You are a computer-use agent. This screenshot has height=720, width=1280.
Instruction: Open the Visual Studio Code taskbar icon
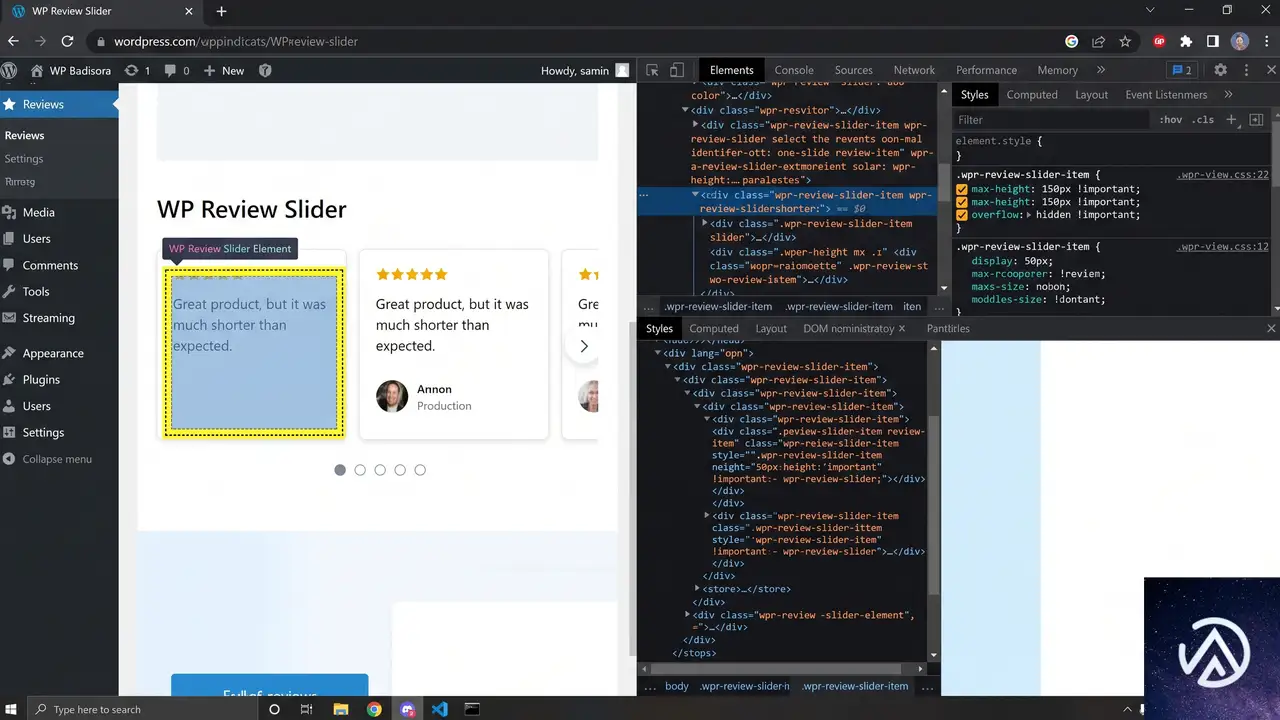tap(439, 709)
